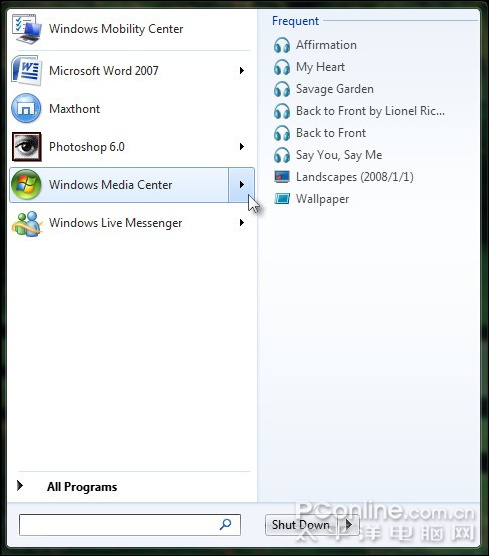The height and width of the screenshot is (556, 489).
Task: Click headphones icon beside Say You, Say Me
Action: (282, 155)
